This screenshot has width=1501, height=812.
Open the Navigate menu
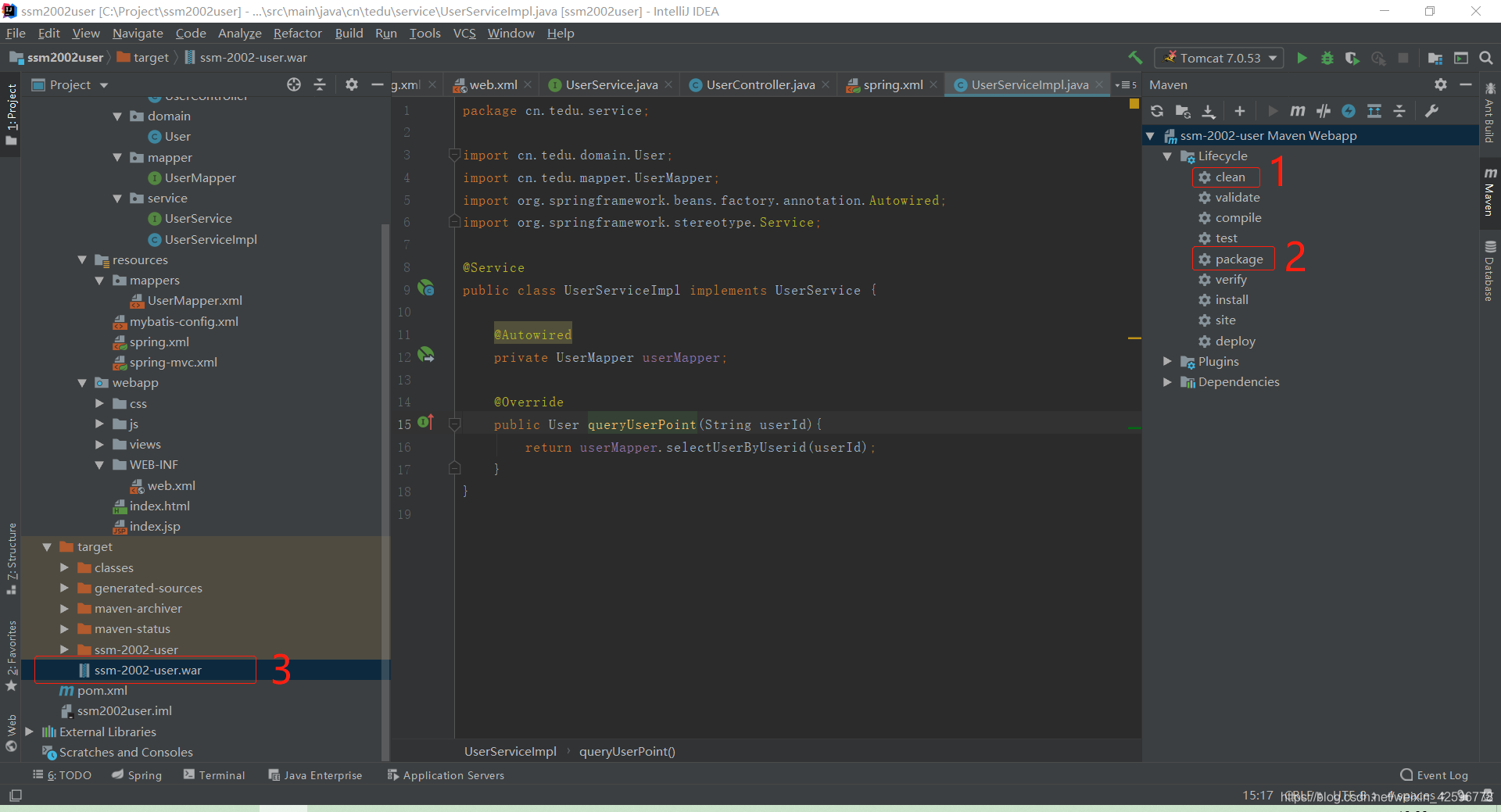138,33
